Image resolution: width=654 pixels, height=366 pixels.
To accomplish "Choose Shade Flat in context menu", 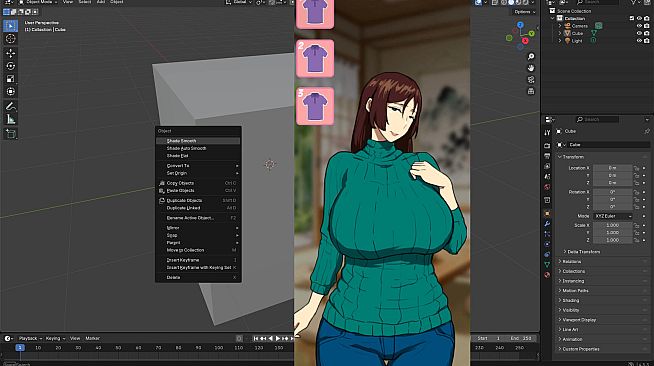I will pos(198,156).
